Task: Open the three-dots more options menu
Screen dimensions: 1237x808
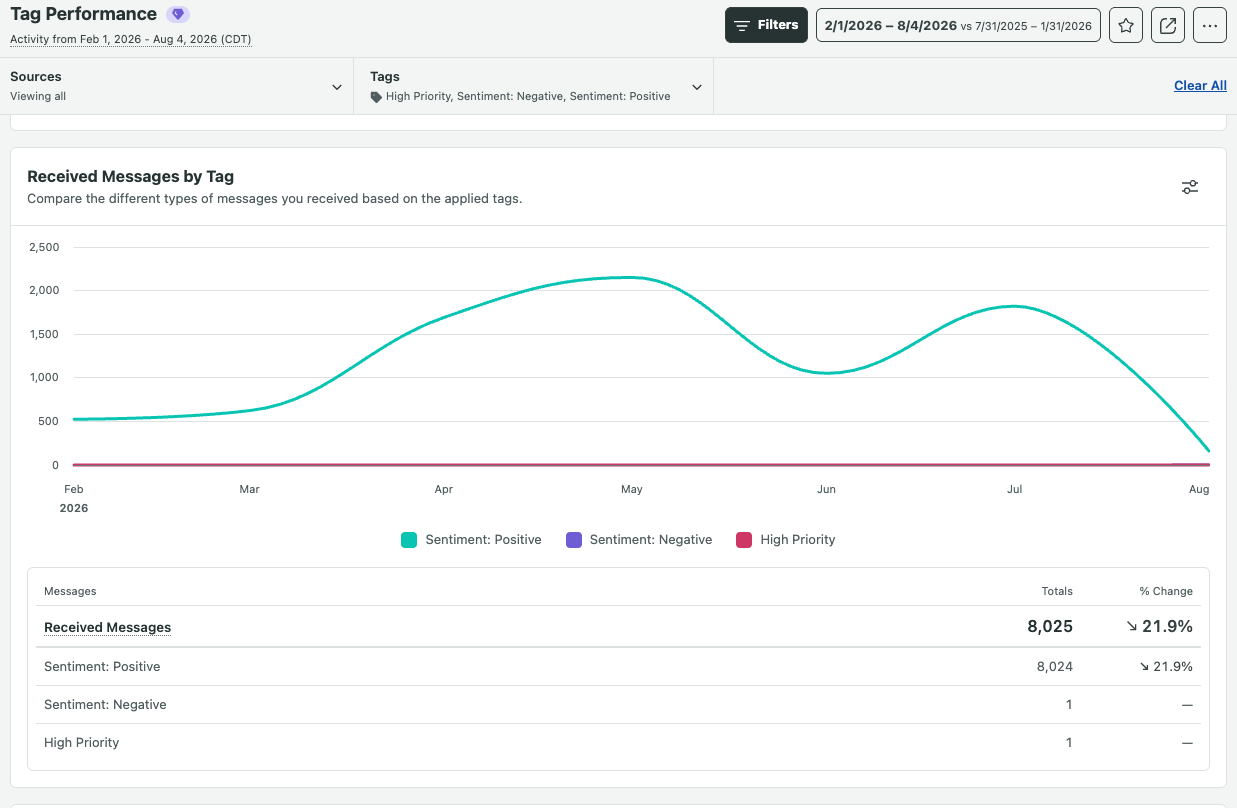Action: coord(1210,25)
